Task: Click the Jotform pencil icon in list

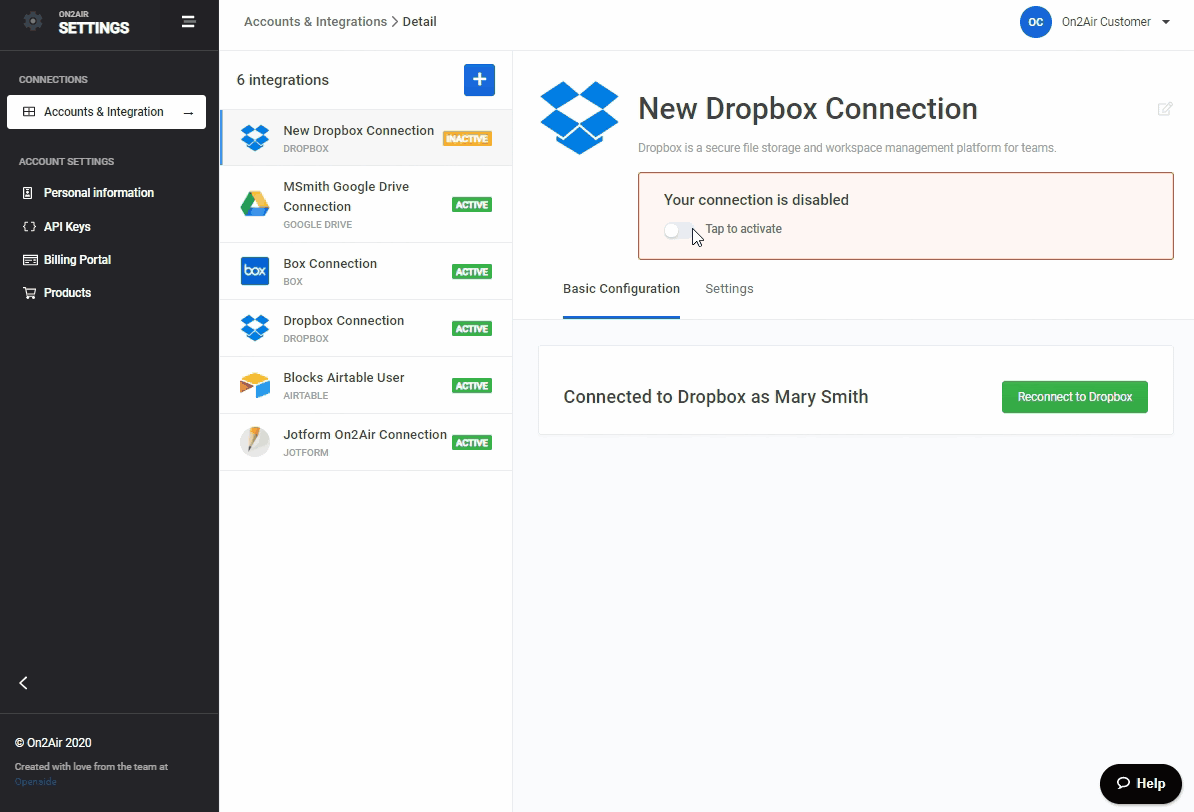Action: [x=255, y=442]
